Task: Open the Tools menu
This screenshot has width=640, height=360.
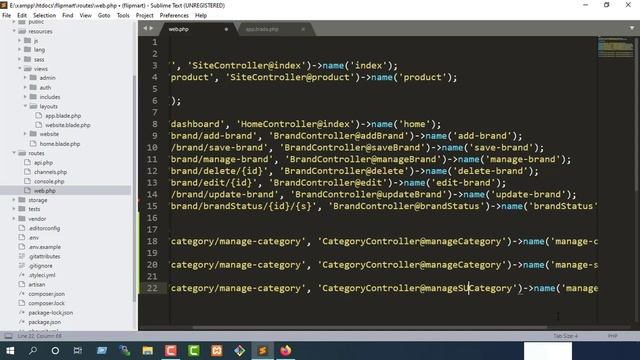Action: pos(123,16)
